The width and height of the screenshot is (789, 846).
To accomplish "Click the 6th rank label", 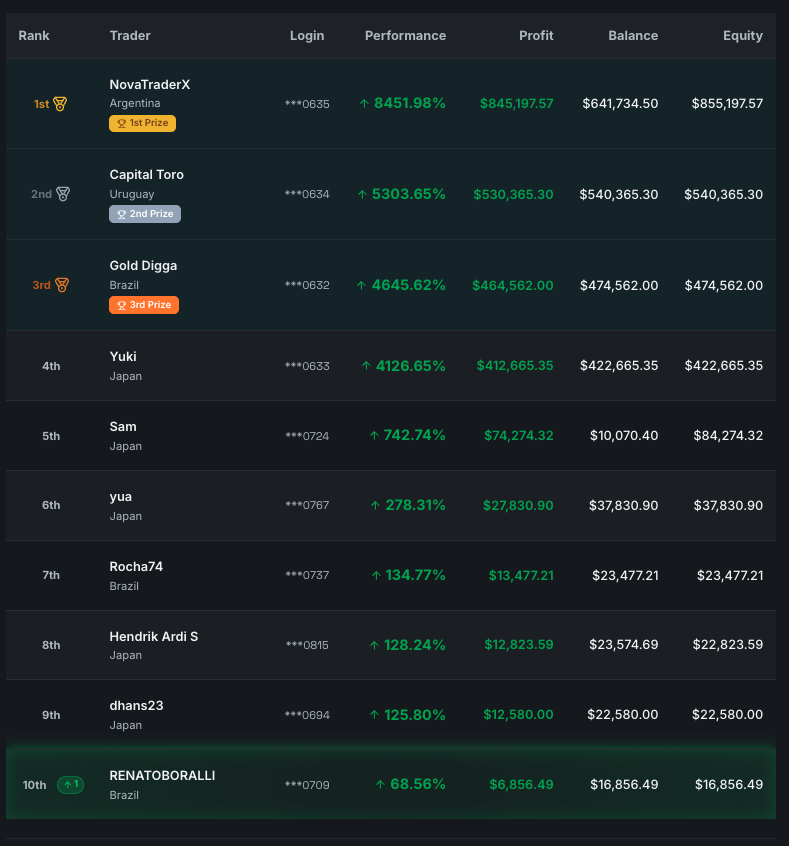I will pos(51,506).
